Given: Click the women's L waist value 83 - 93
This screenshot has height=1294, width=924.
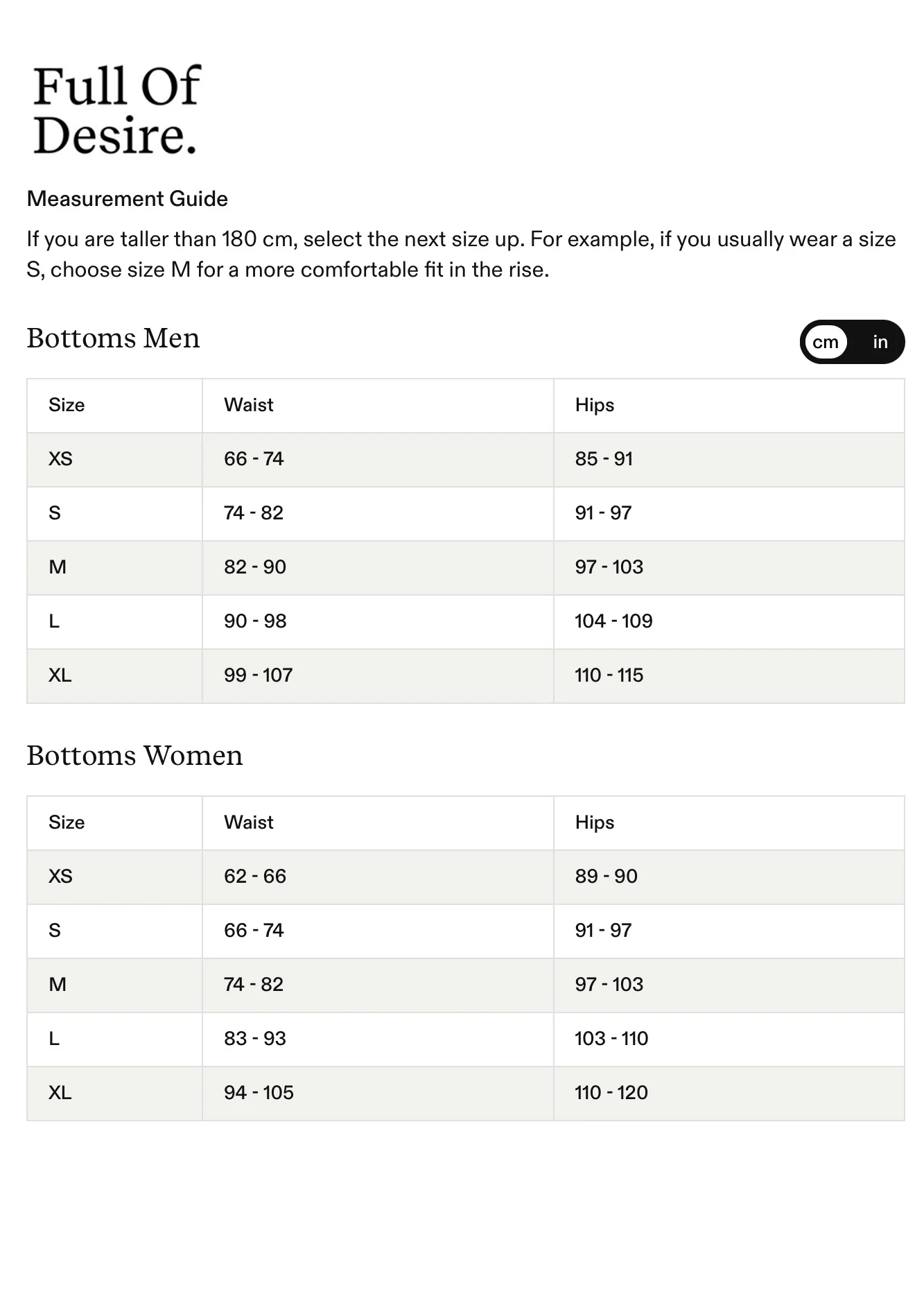Looking at the screenshot, I should point(255,1039).
